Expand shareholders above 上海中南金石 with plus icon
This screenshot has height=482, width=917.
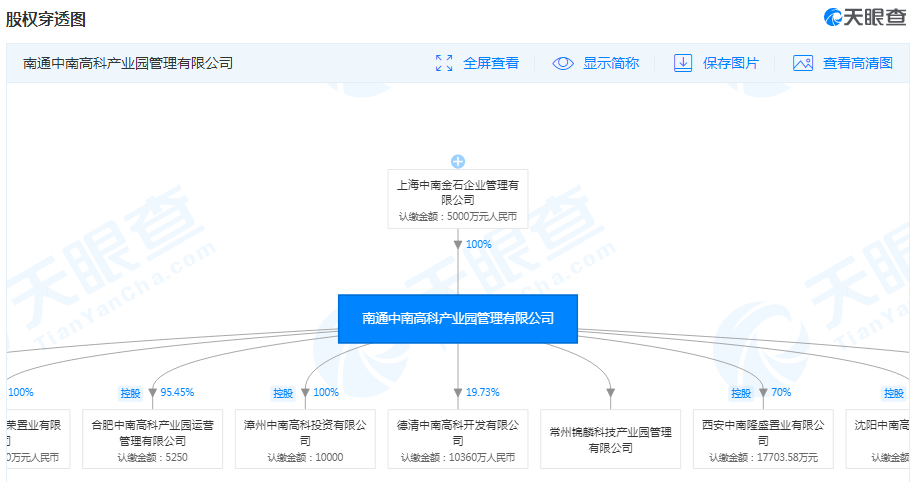point(458,161)
